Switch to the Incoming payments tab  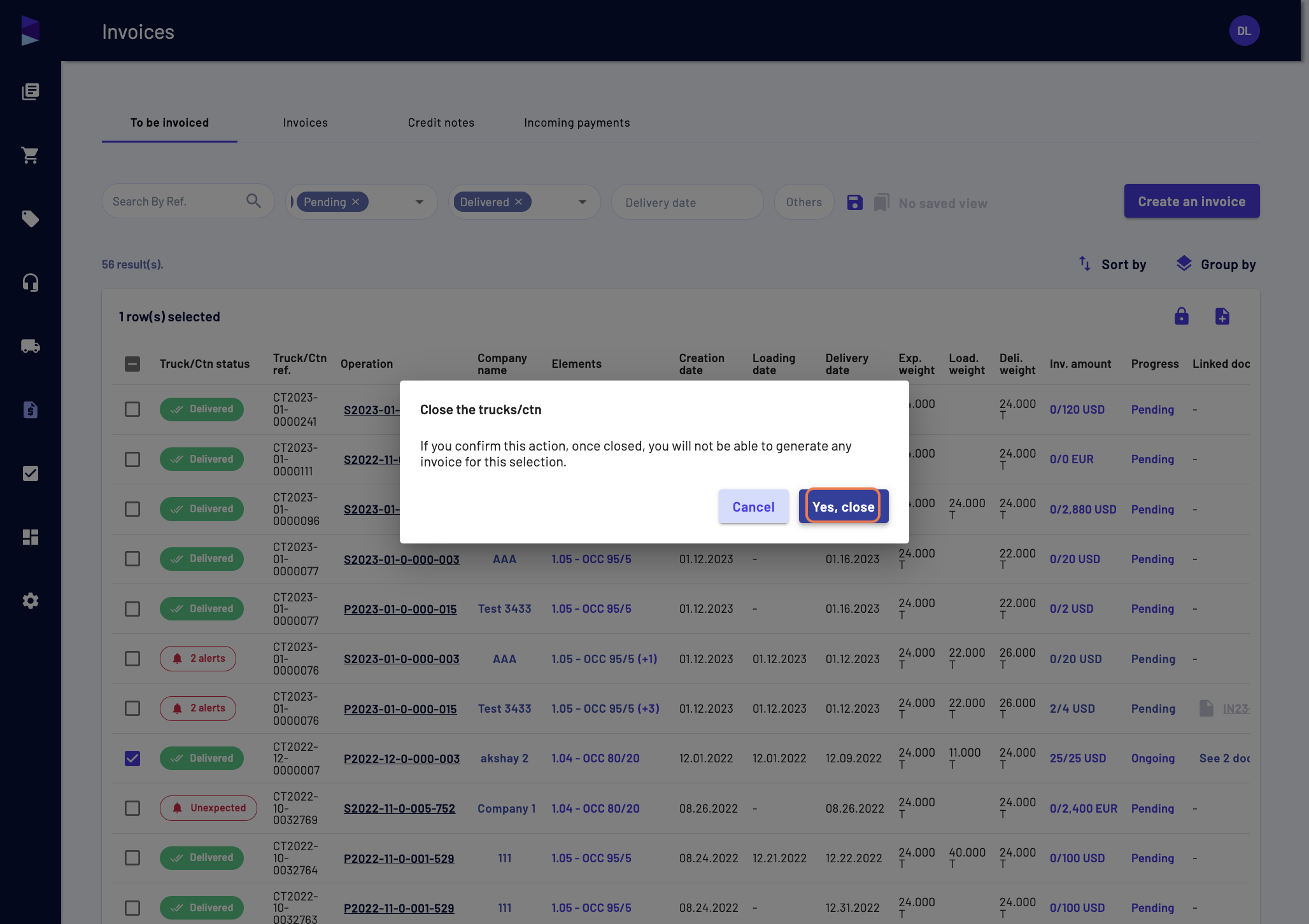click(x=577, y=122)
